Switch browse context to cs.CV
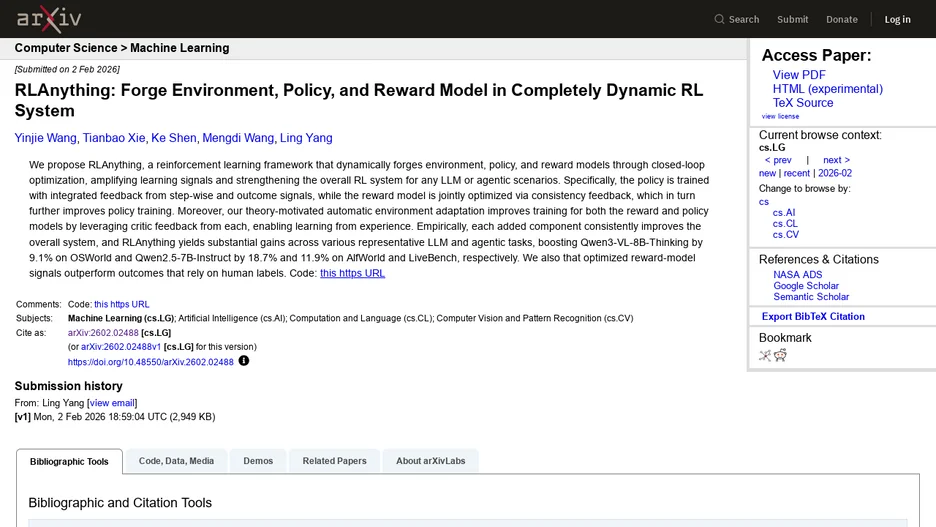This screenshot has height=527, width=936. coord(786,235)
